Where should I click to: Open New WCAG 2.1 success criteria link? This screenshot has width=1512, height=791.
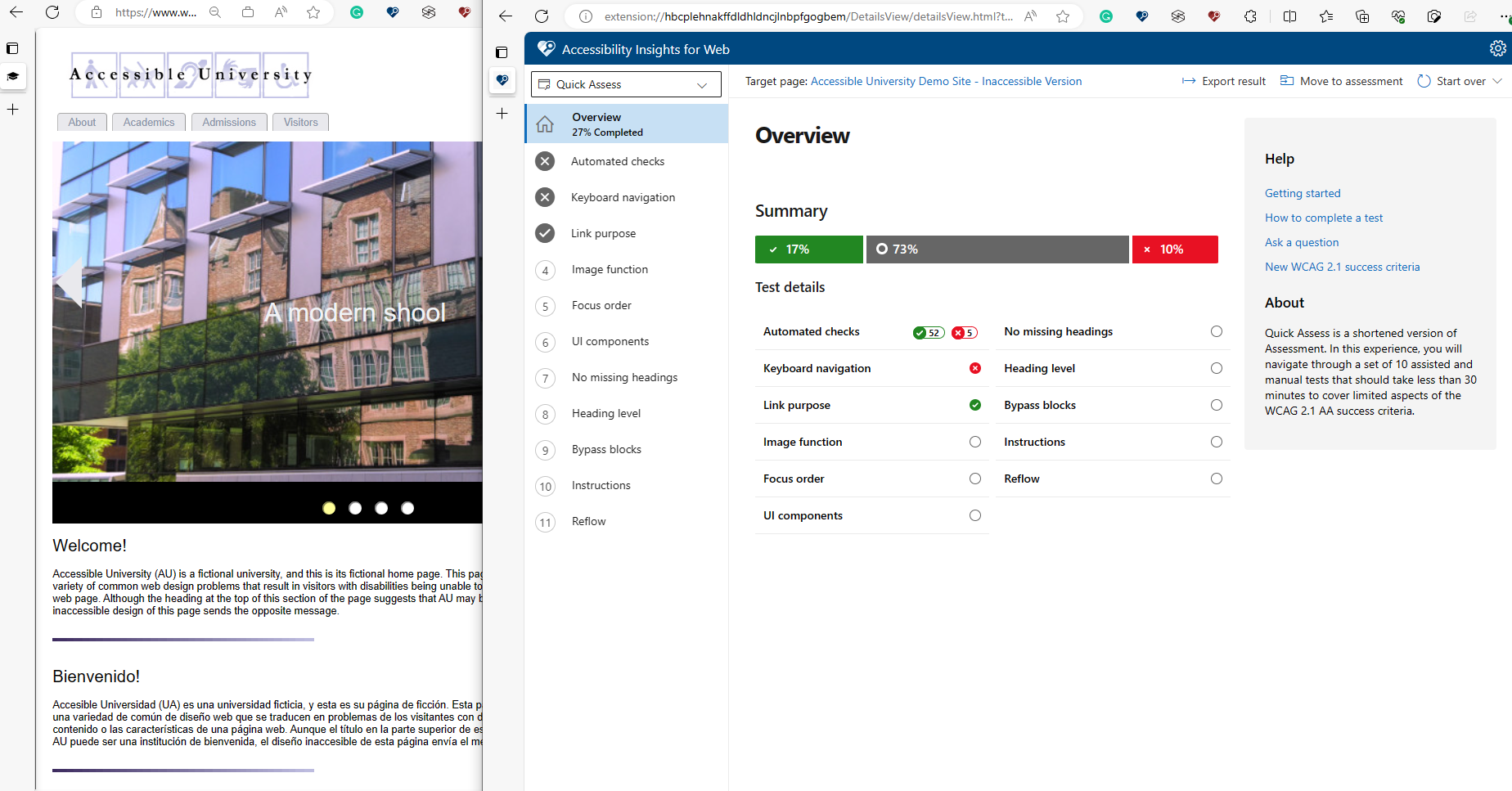[1342, 267]
